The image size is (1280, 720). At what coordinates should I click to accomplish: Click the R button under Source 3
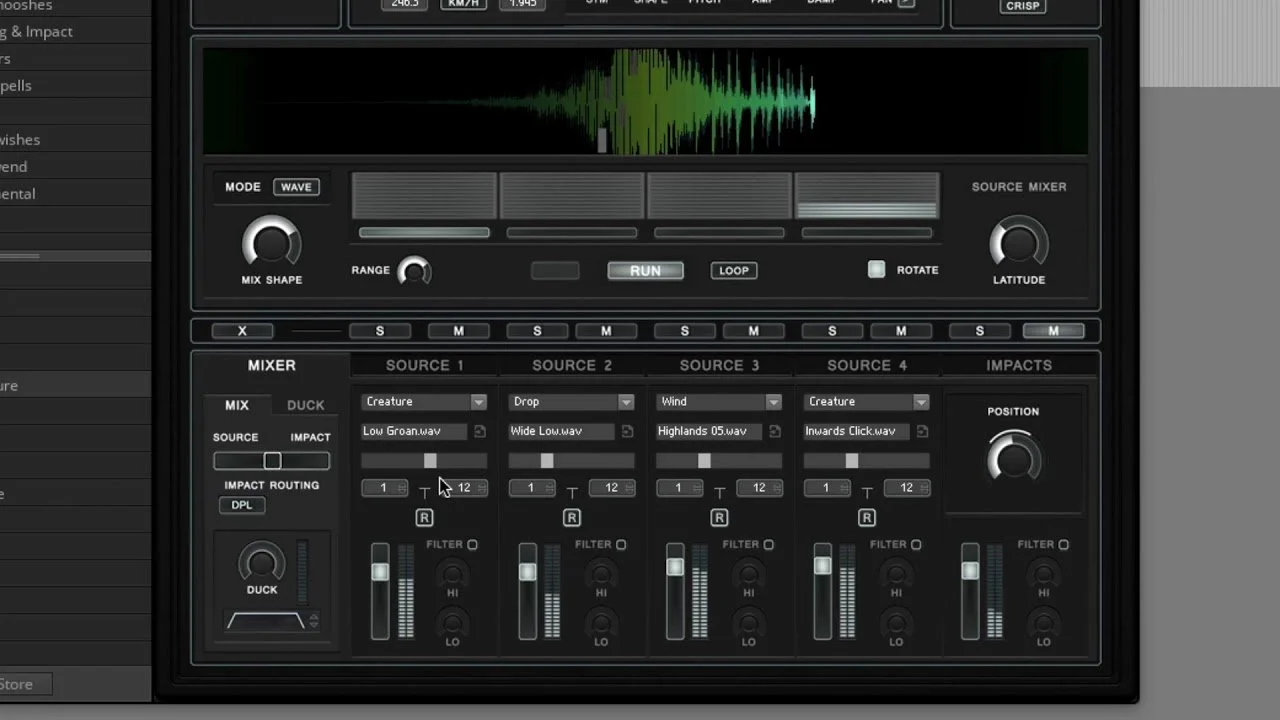[x=719, y=517]
